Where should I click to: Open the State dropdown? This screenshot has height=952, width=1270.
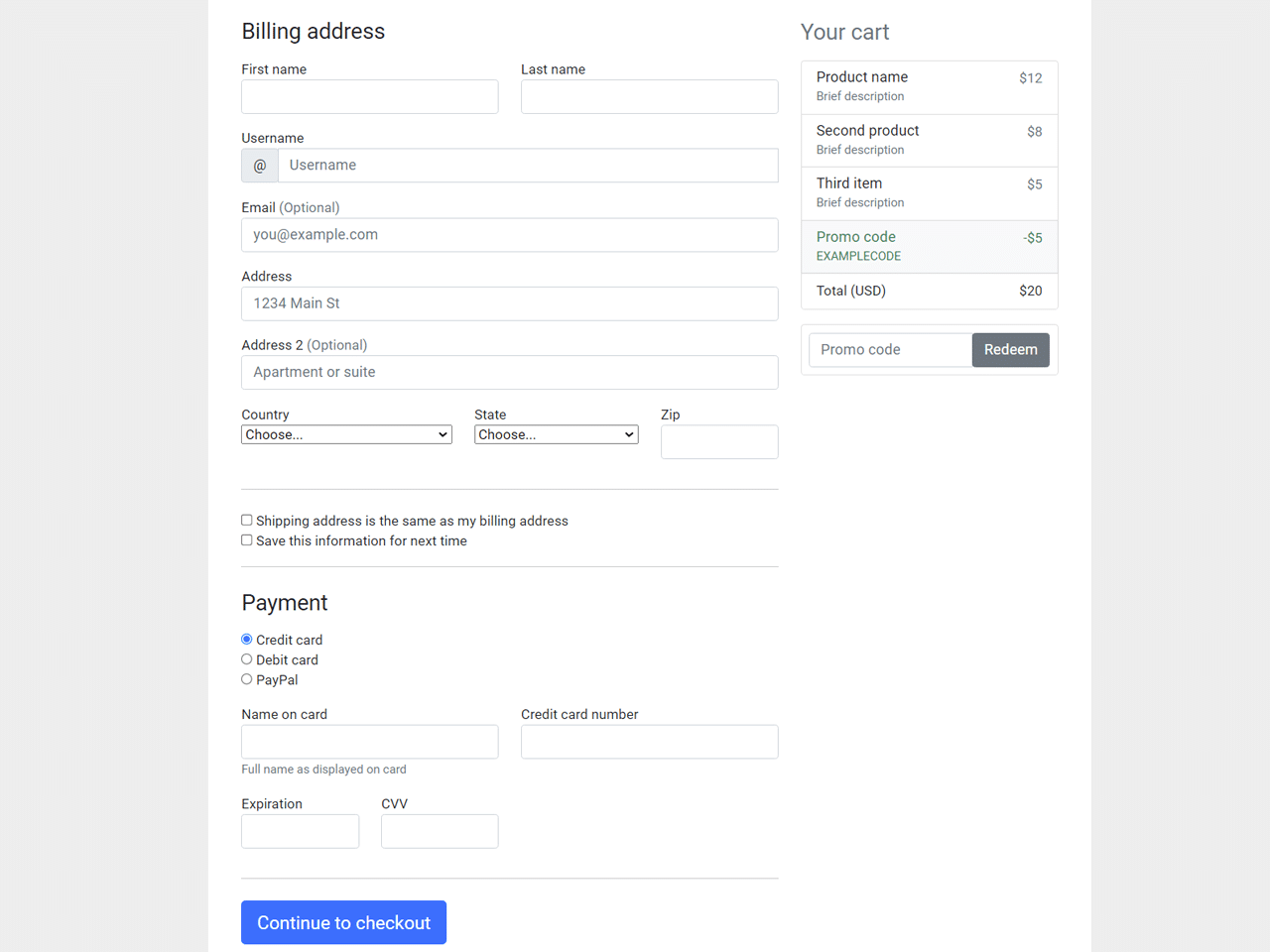[x=556, y=434]
